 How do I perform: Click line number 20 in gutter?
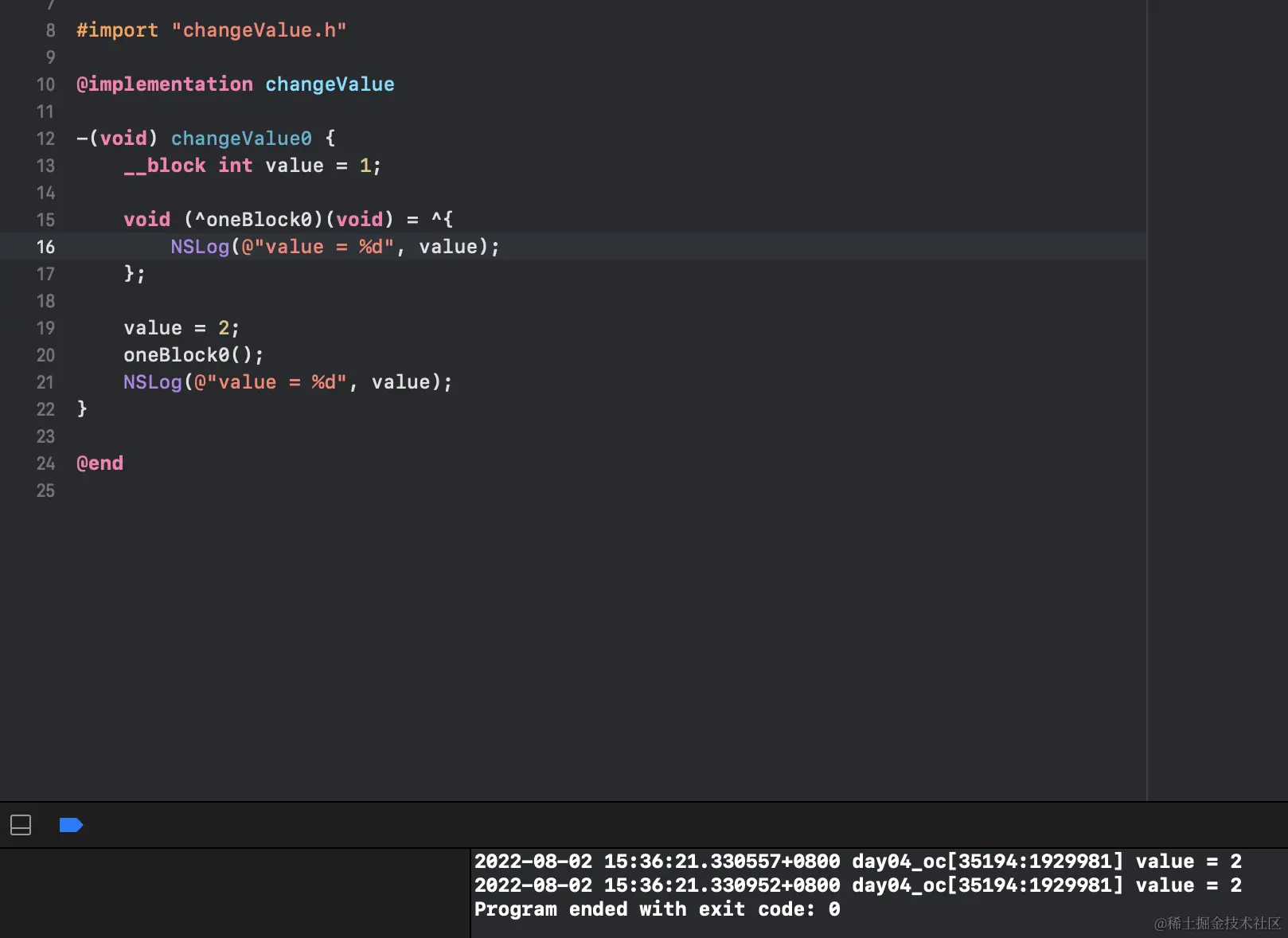[x=45, y=355]
